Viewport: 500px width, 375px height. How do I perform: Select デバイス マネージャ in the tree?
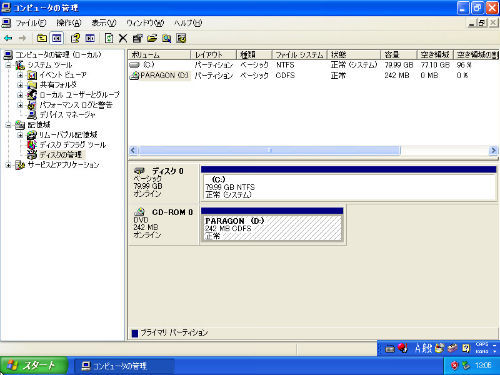67,115
